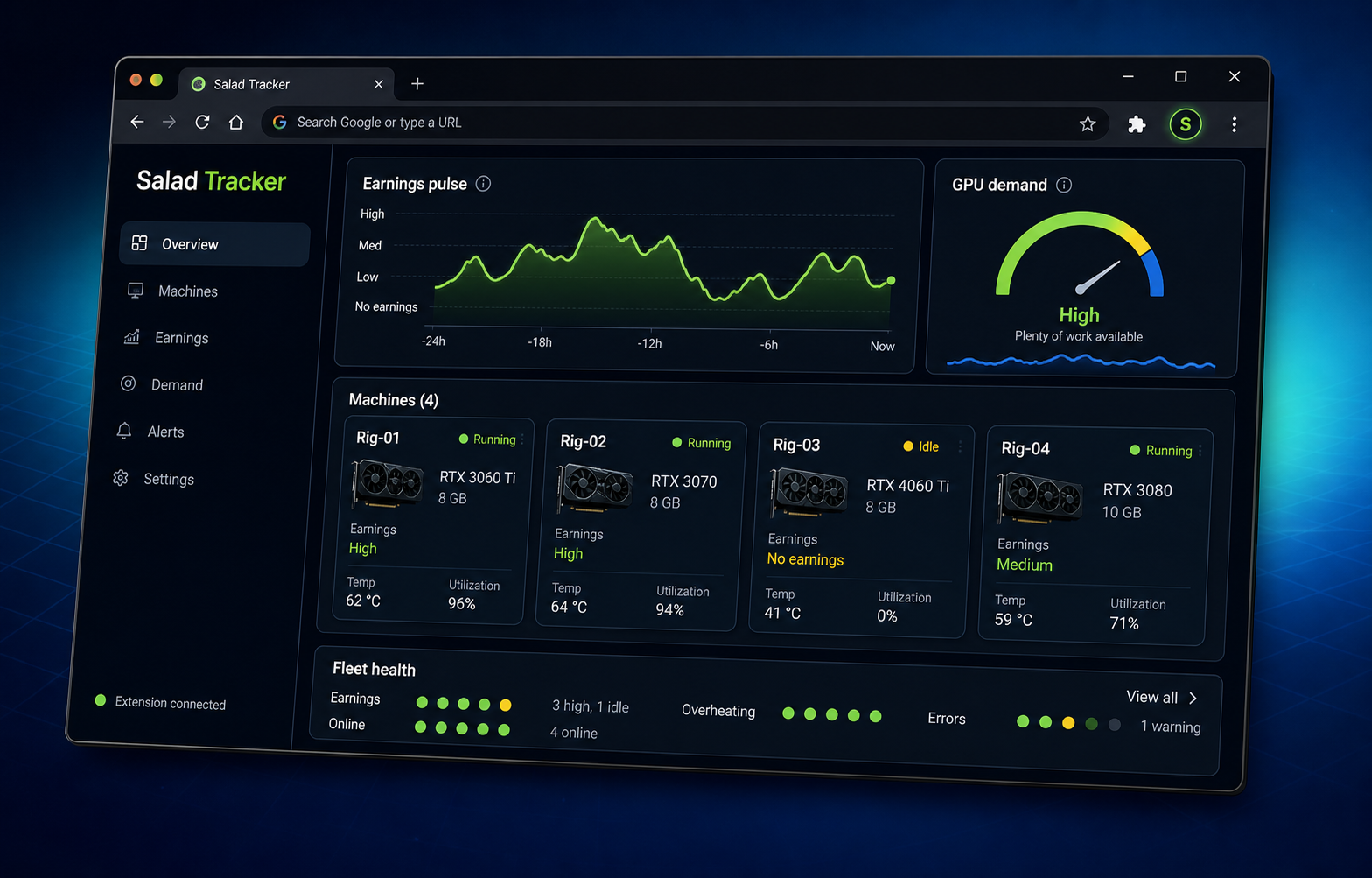The height and width of the screenshot is (878, 1372).
Task: Click the address bar search field
Action: point(685,123)
